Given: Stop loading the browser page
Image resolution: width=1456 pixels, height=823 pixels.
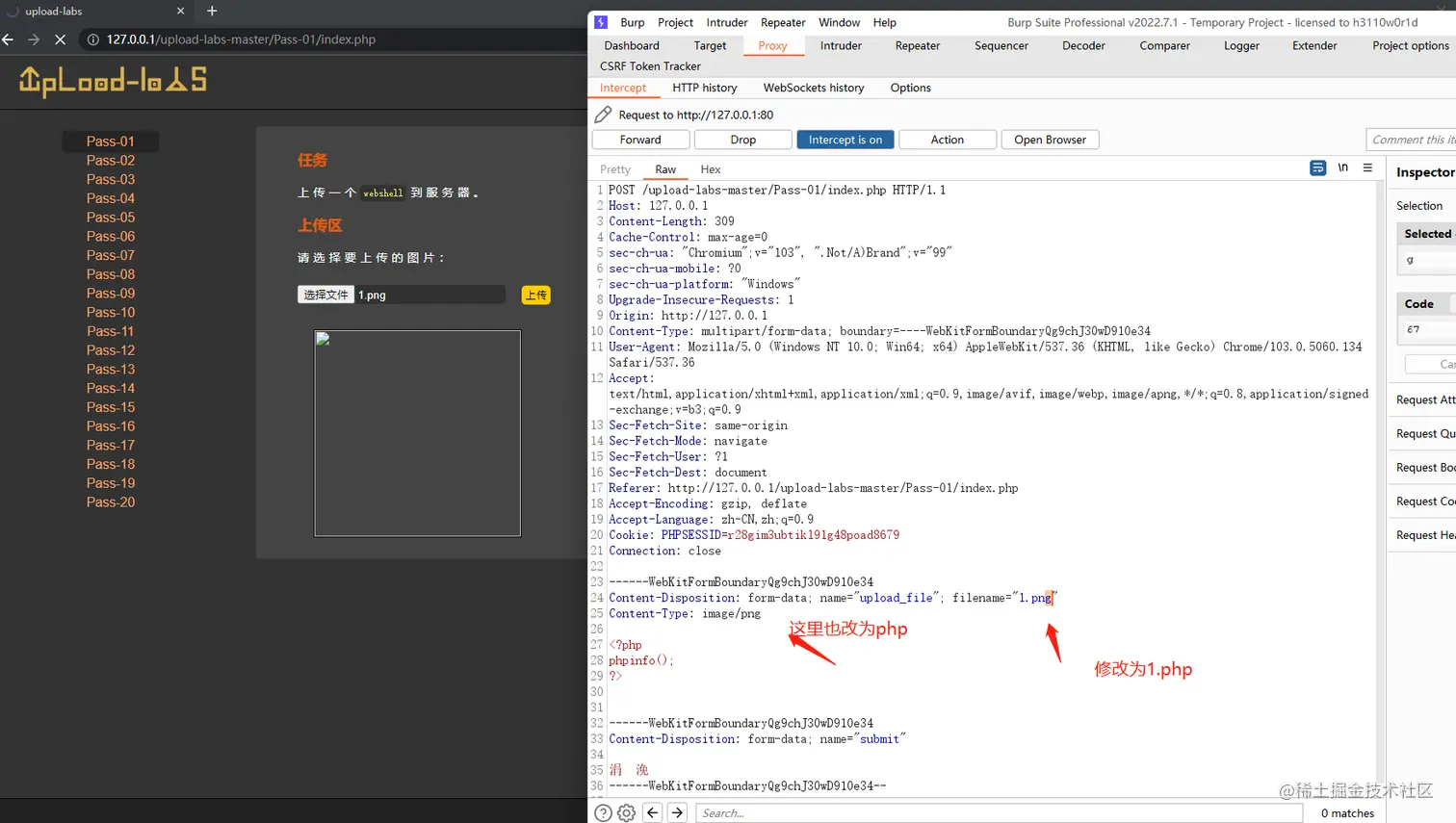Looking at the screenshot, I should [x=60, y=39].
